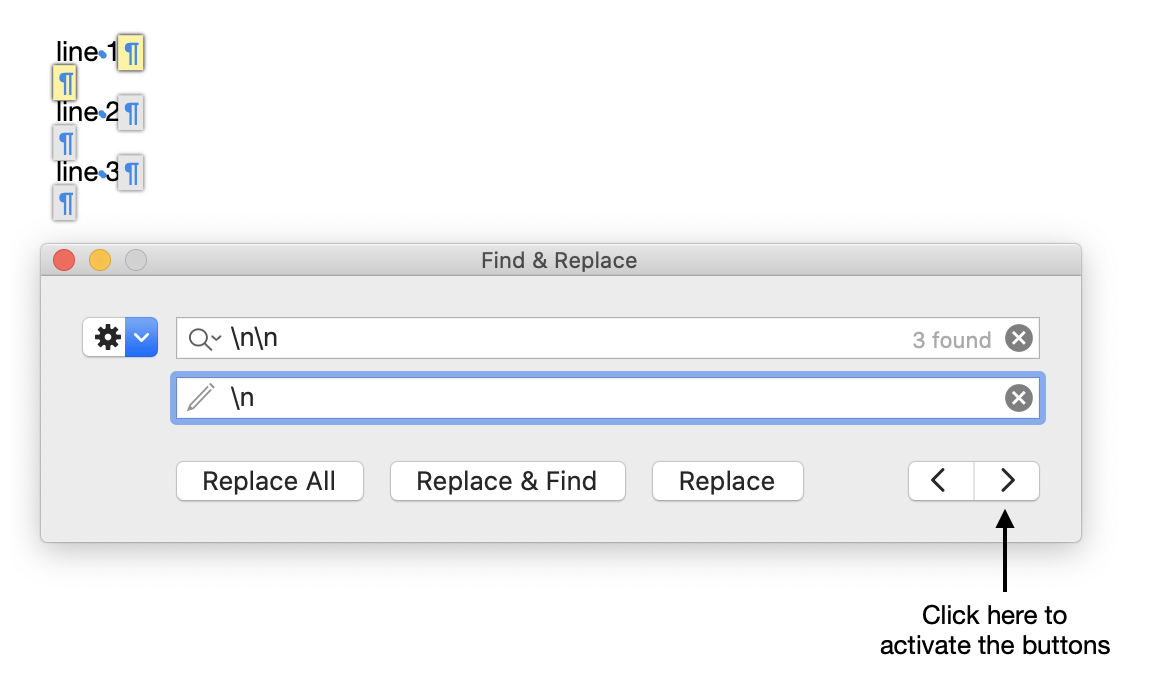
Task: Click the Replace button
Action: pos(727,481)
